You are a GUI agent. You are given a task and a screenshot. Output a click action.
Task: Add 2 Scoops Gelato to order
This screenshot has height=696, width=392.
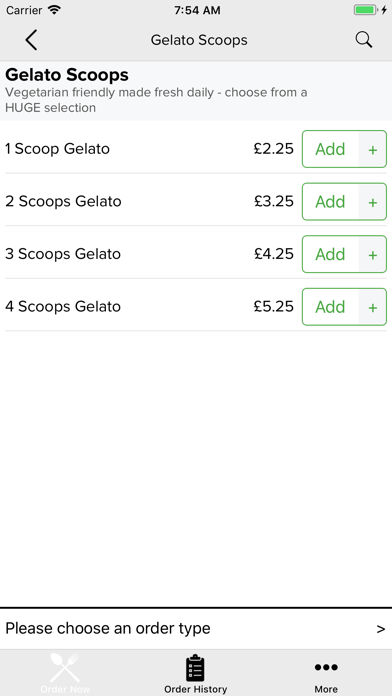click(330, 202)
